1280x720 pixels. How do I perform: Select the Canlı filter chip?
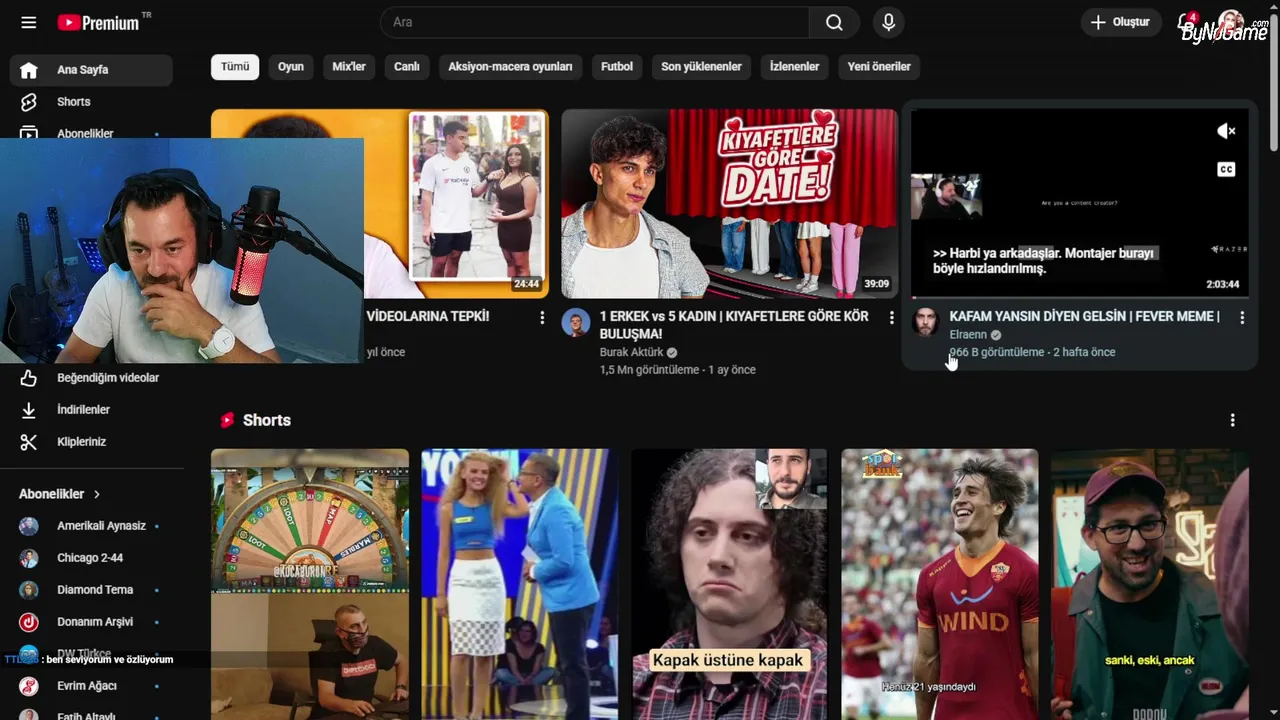[407, 67]
